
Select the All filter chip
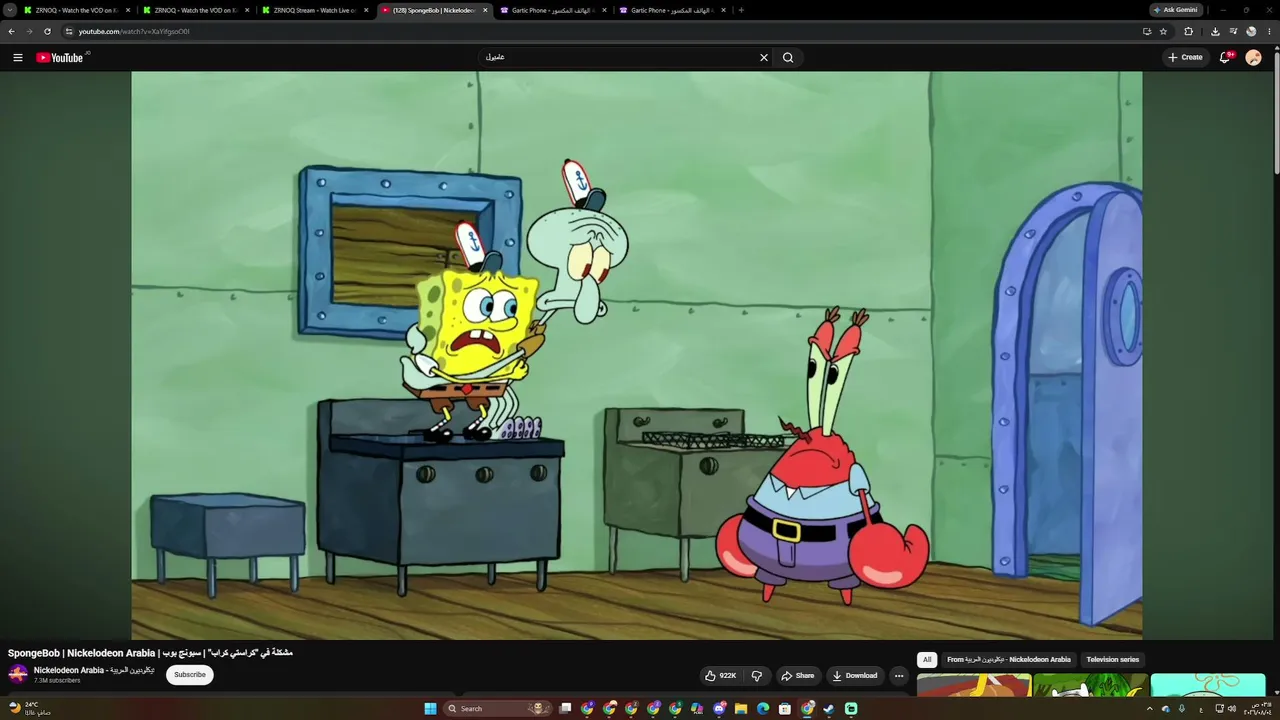pos(927,660)
